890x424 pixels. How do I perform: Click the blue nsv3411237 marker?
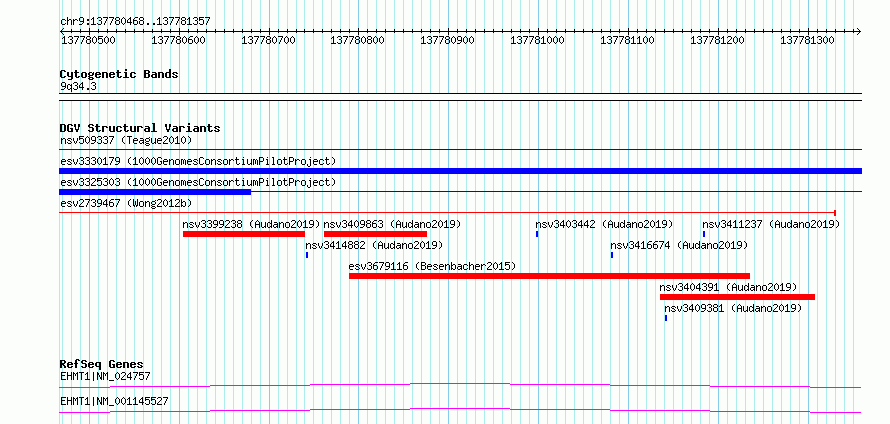coord(704,234)
